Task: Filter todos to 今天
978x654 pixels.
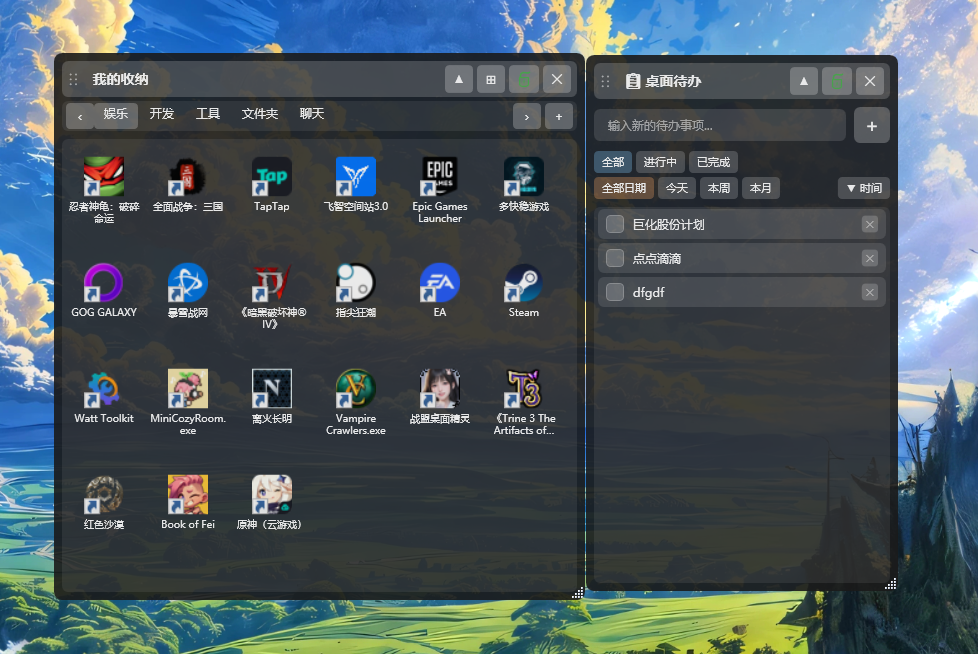Action: (x=677, y=188)
